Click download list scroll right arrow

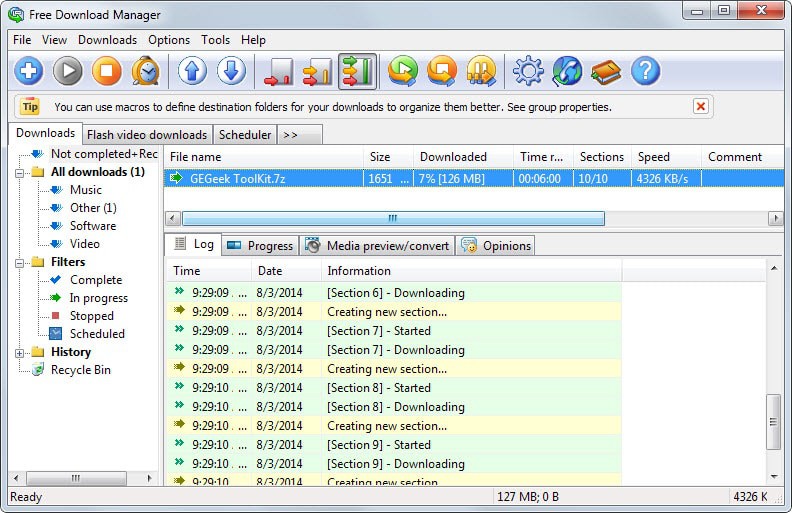click(x=775, y=218)
